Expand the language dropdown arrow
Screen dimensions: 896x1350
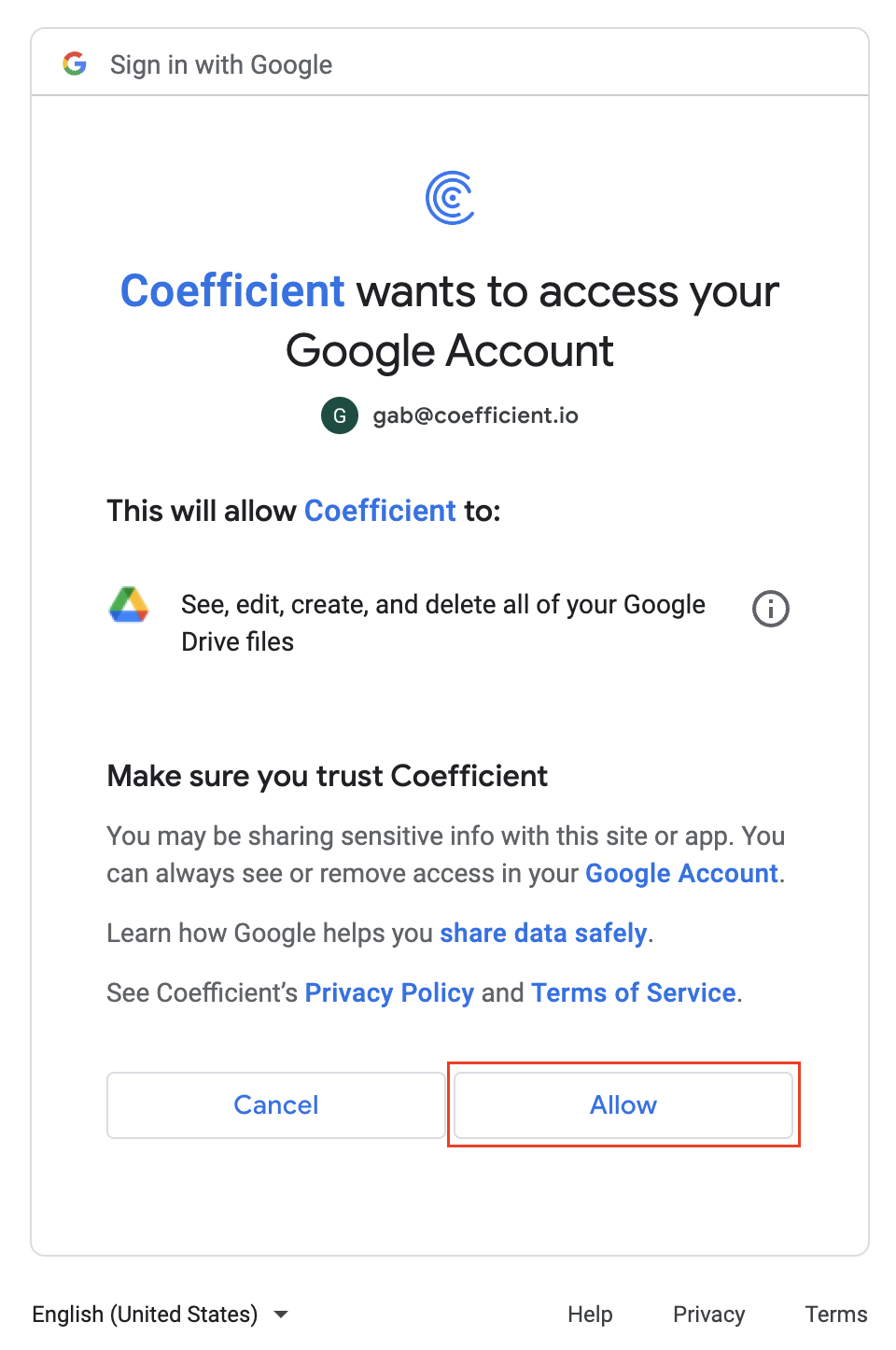(281, 1315)
